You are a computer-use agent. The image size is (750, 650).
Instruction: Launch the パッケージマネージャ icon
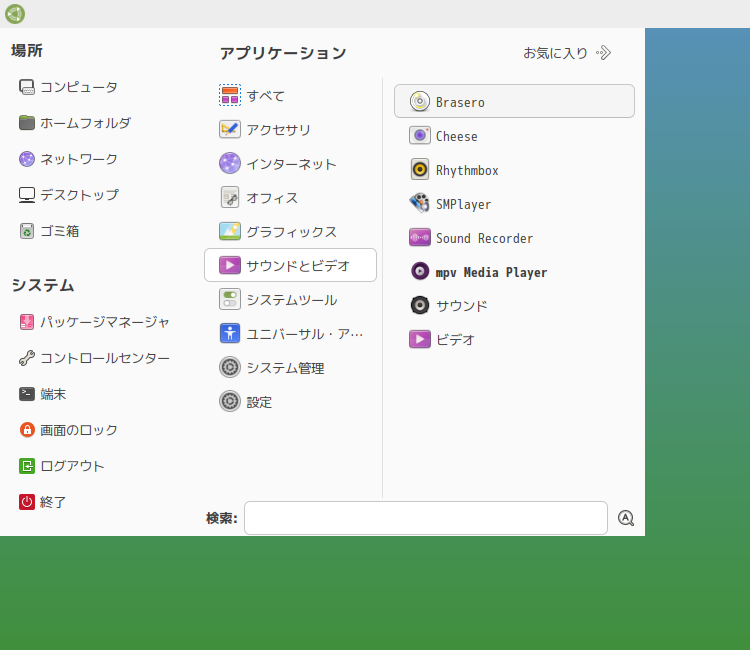pos(27,322)
